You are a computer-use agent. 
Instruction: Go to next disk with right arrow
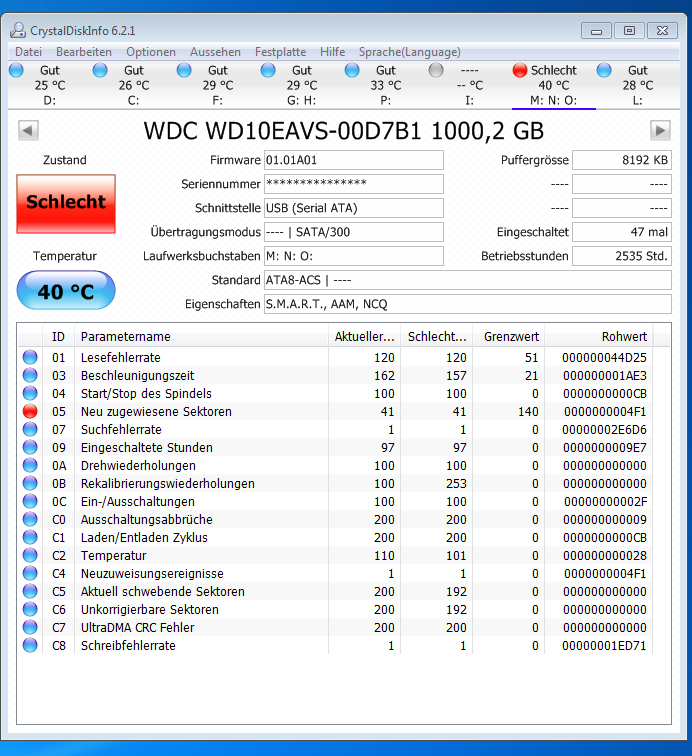point(660,130)
